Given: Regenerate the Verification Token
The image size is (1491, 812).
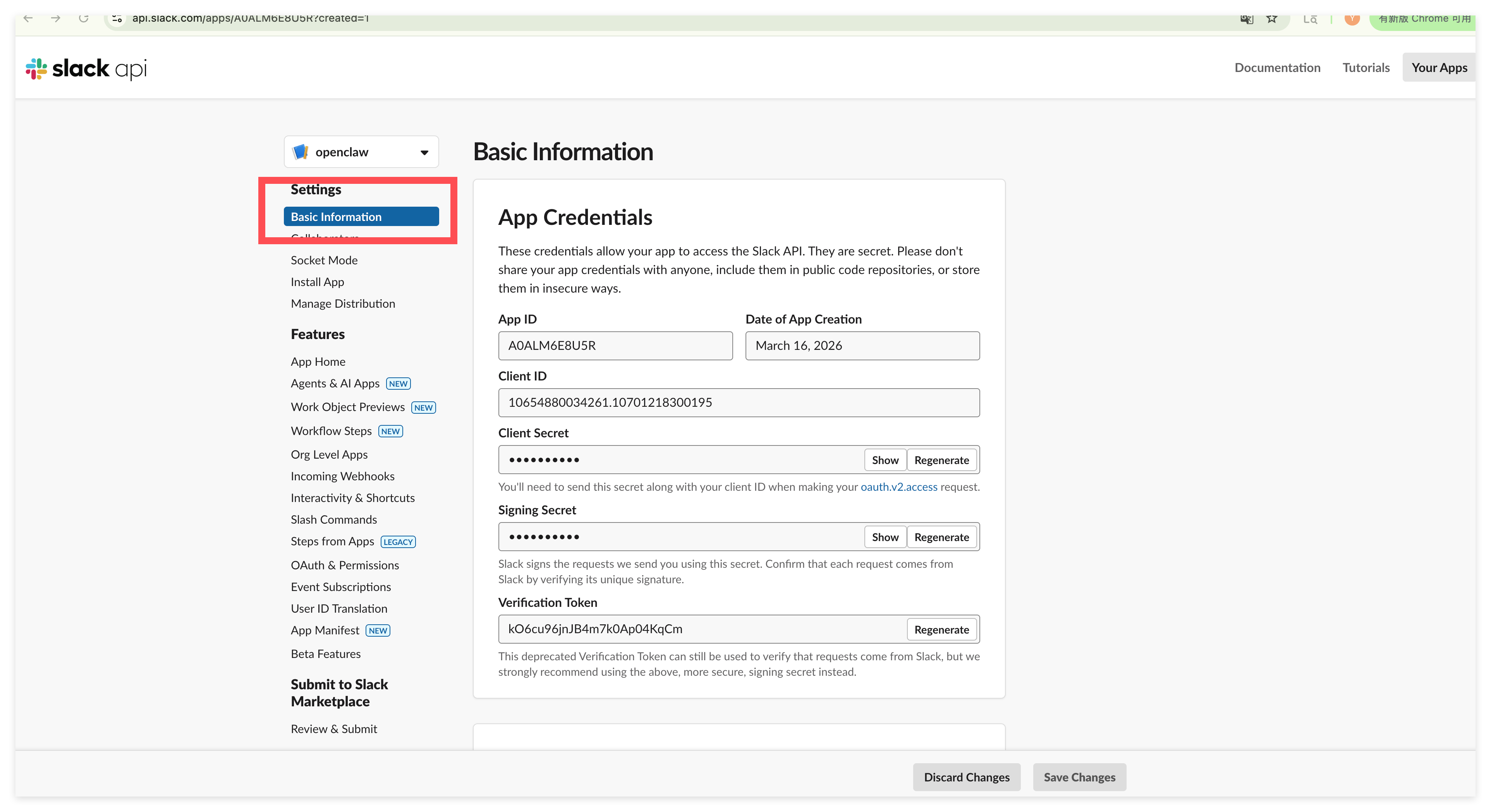Looking at the screenshot, I should [x=941, y=630].
